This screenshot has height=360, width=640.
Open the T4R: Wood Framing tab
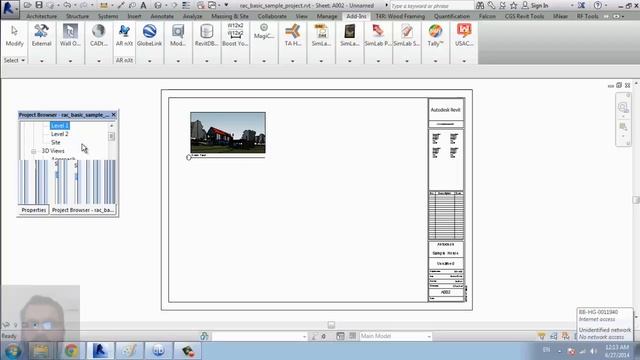tap(400, 16)
